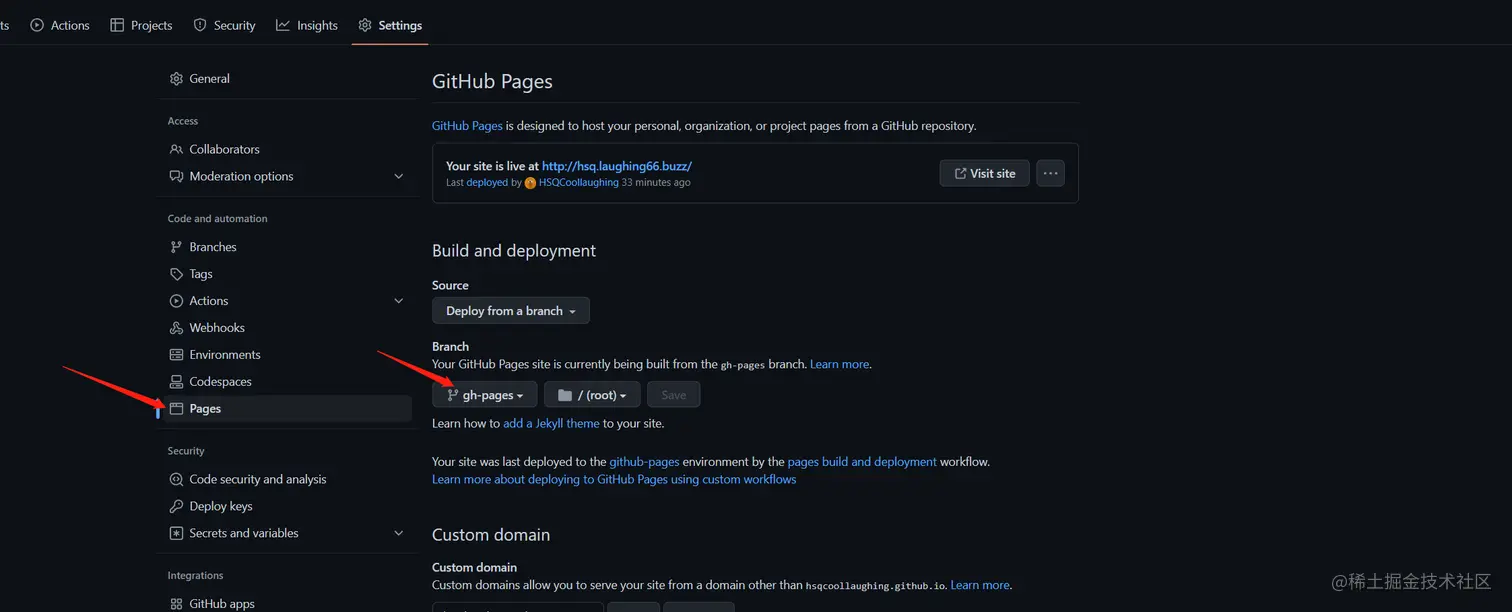Click the Visit site button
This screenshot has height=612, width=1512.
[x=984, y=173]
